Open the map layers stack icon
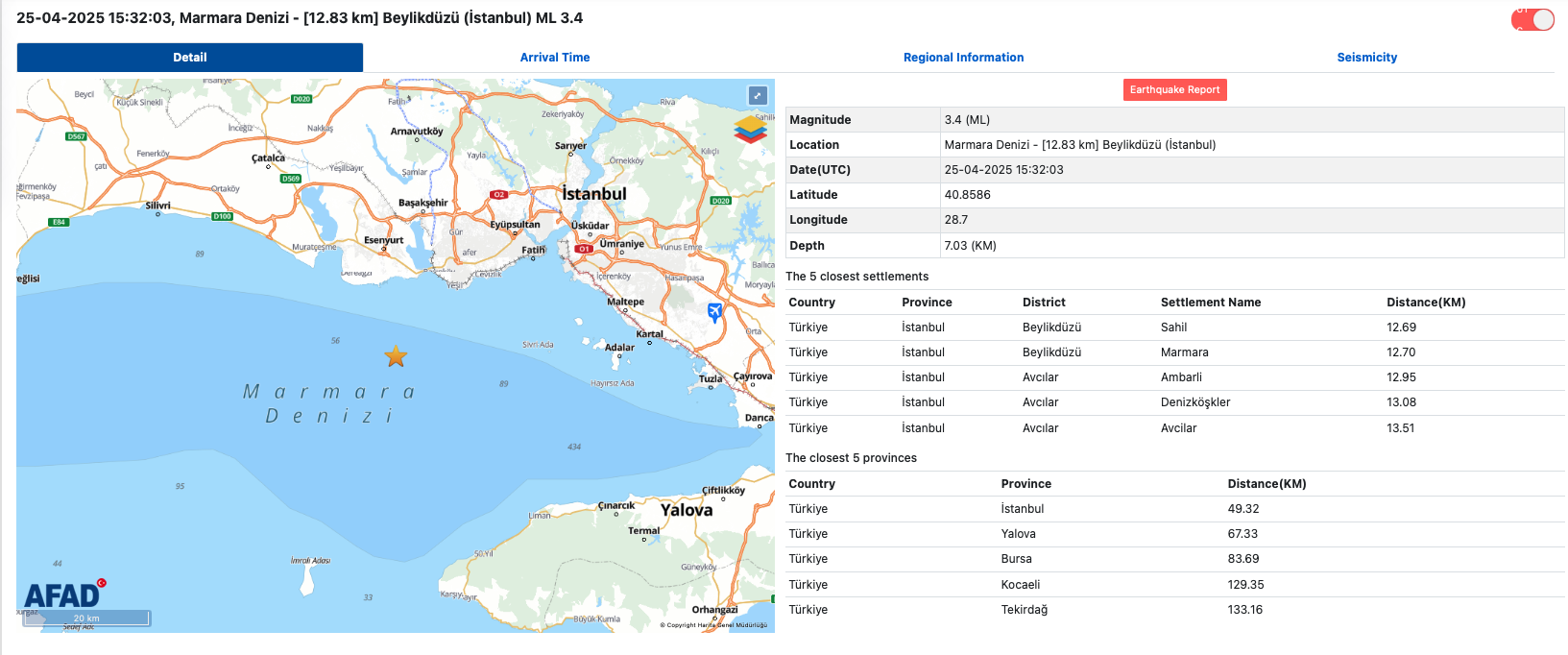This screenshot has height=655, width=1568. pos(751,130)
